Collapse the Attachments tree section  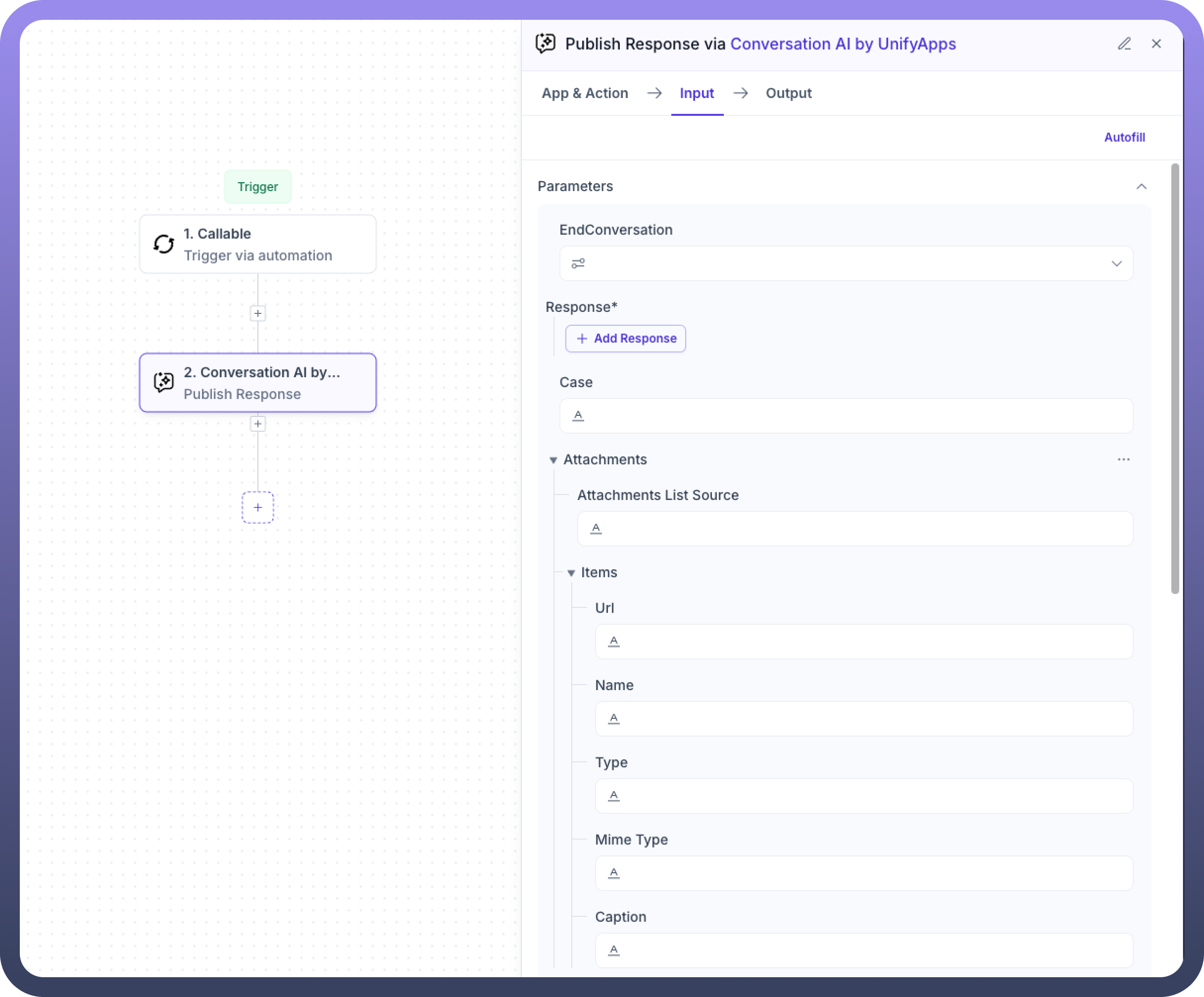pyautogui.click(x=553, y=460)
